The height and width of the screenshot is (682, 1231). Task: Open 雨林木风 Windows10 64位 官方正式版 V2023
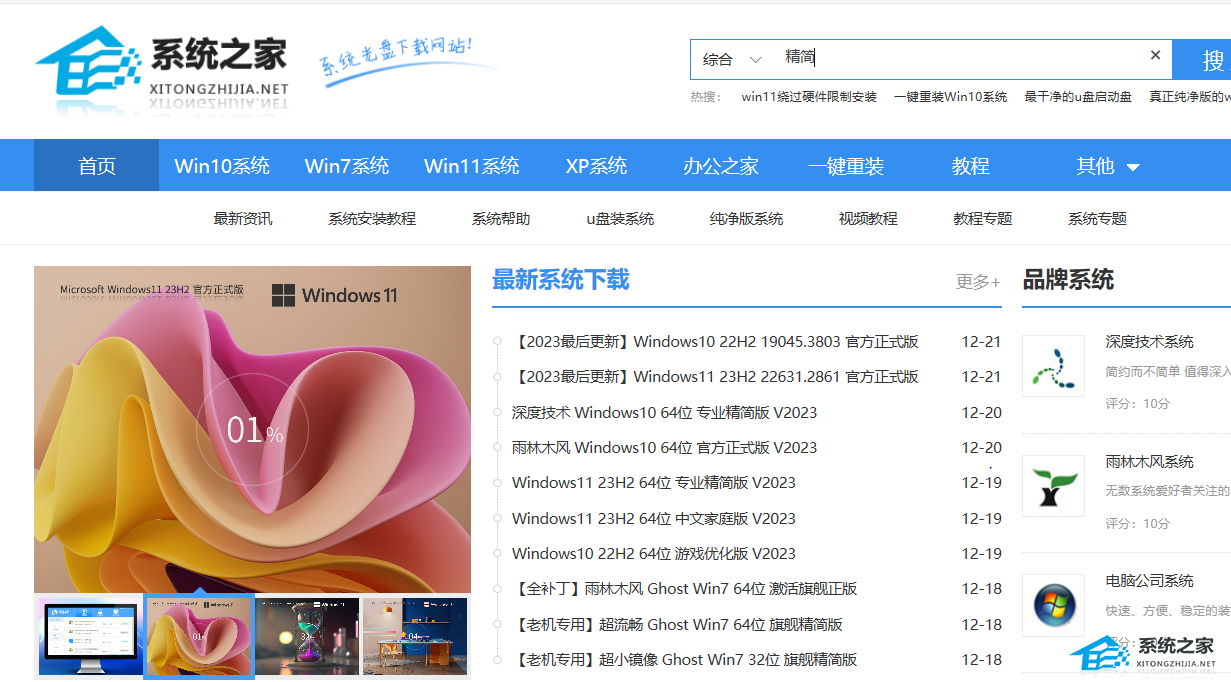click(664, 447)
